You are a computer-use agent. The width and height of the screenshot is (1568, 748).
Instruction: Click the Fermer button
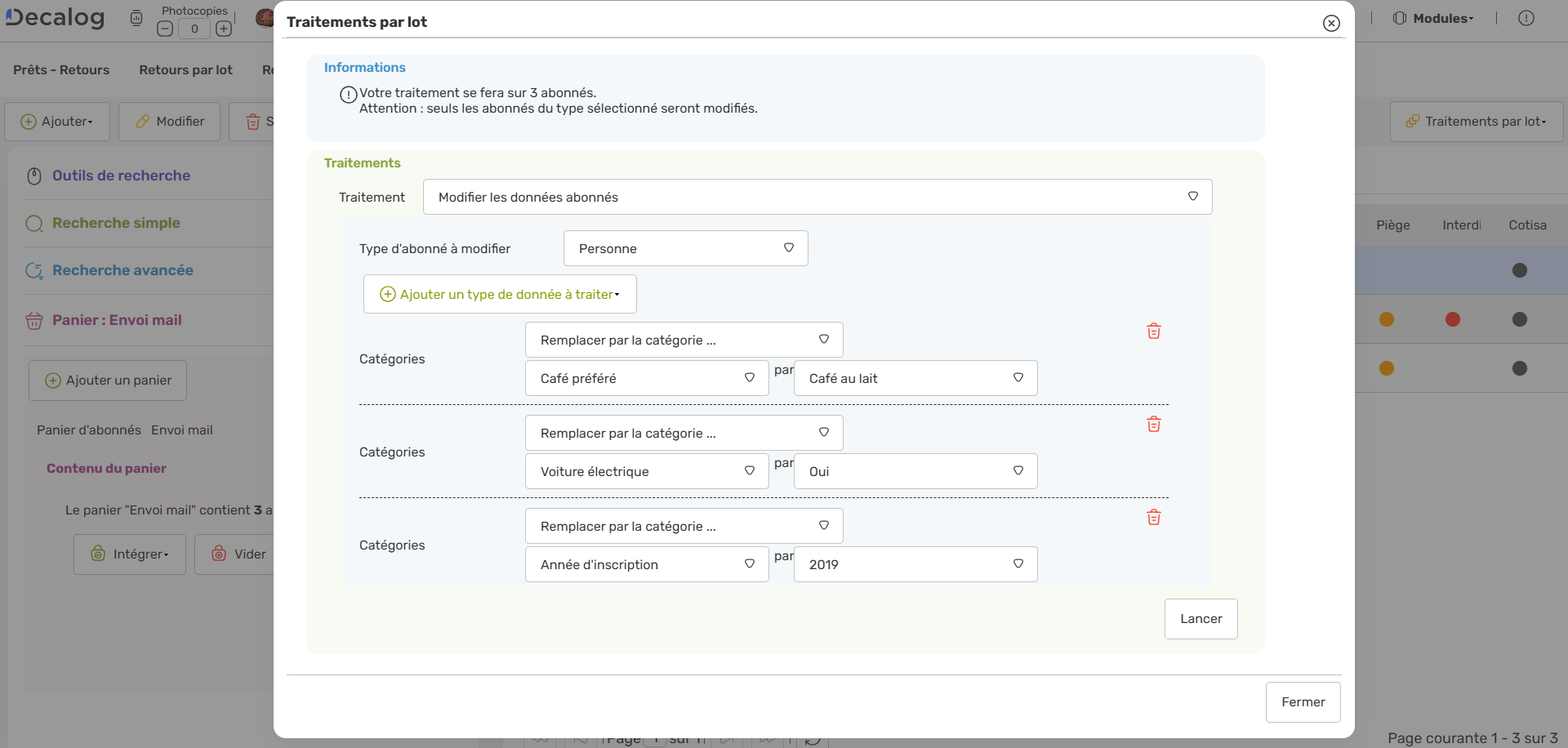point(1303,702)
